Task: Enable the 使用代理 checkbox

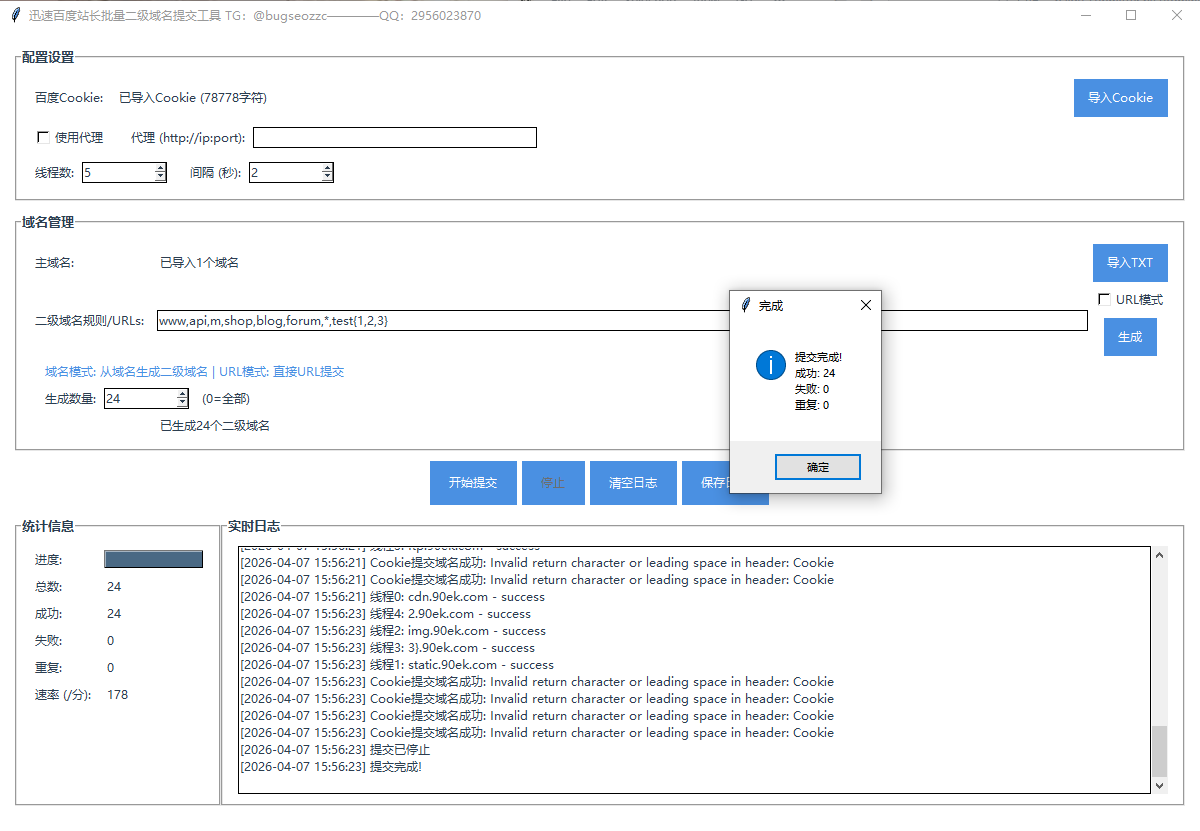Action: pyautogui.click(x=43, y=138)
